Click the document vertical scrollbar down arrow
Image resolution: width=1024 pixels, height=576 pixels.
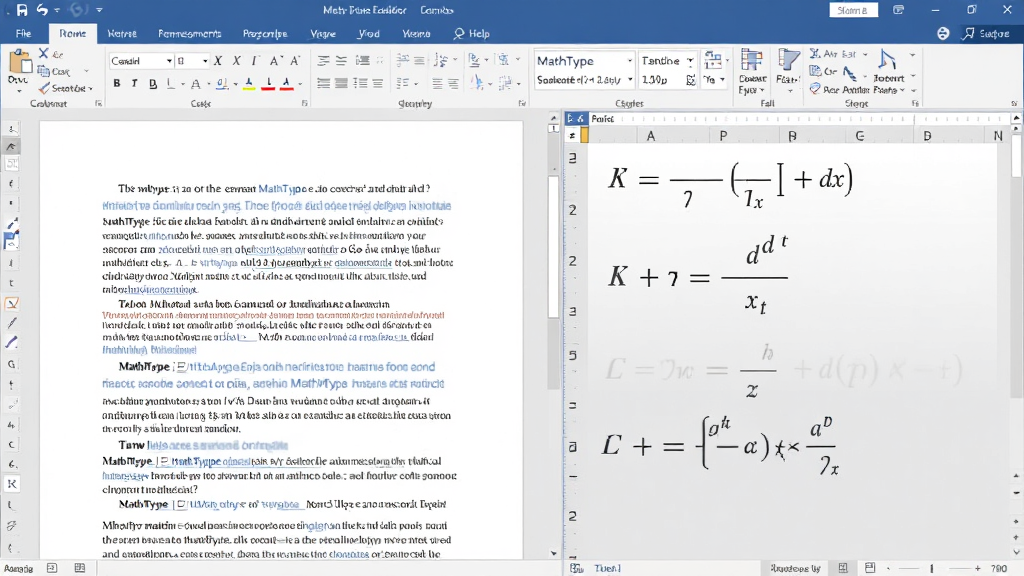click(x=554, y=553)
